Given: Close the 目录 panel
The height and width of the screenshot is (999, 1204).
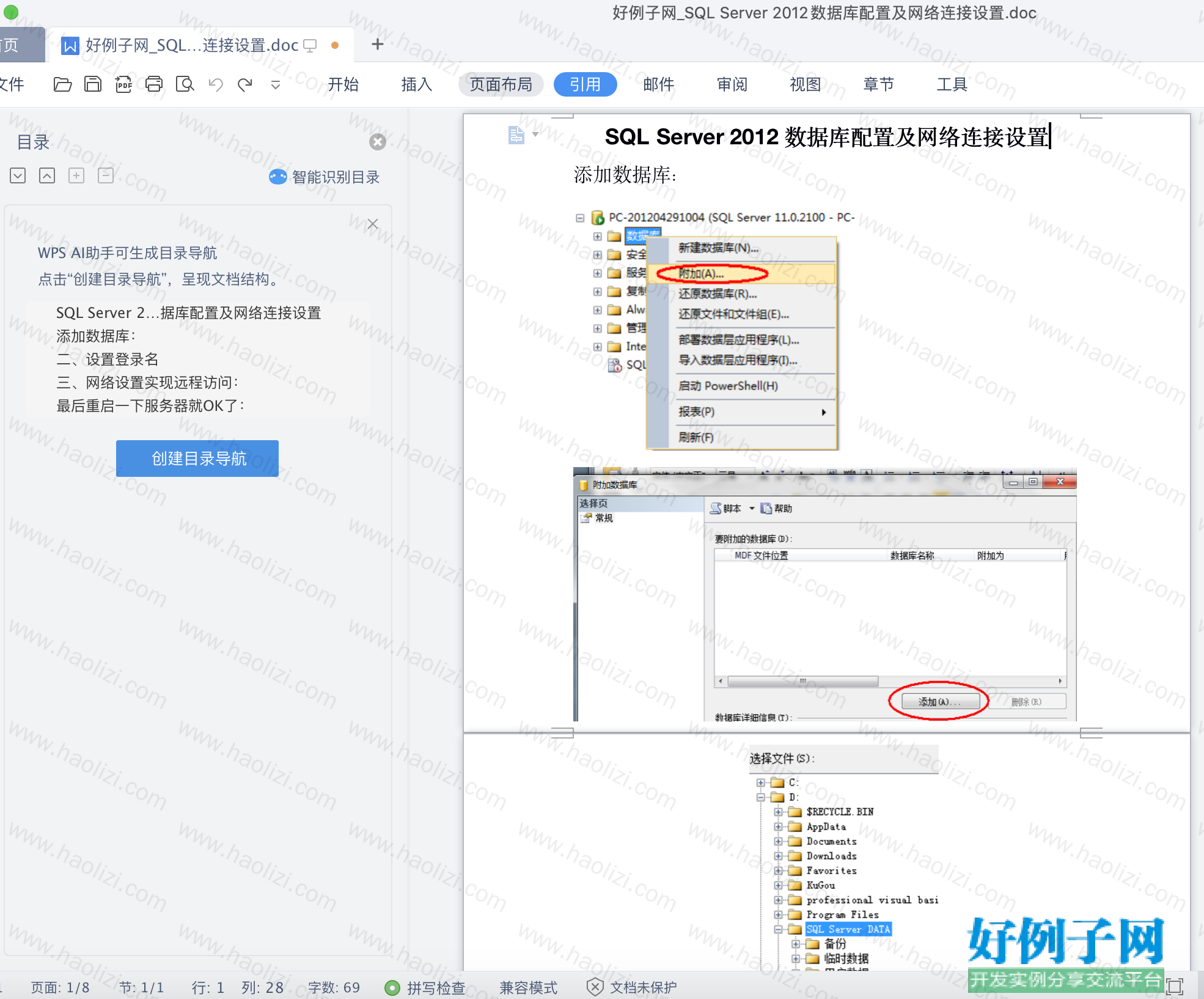Looking at the screenshot, I should click(378, 142).
